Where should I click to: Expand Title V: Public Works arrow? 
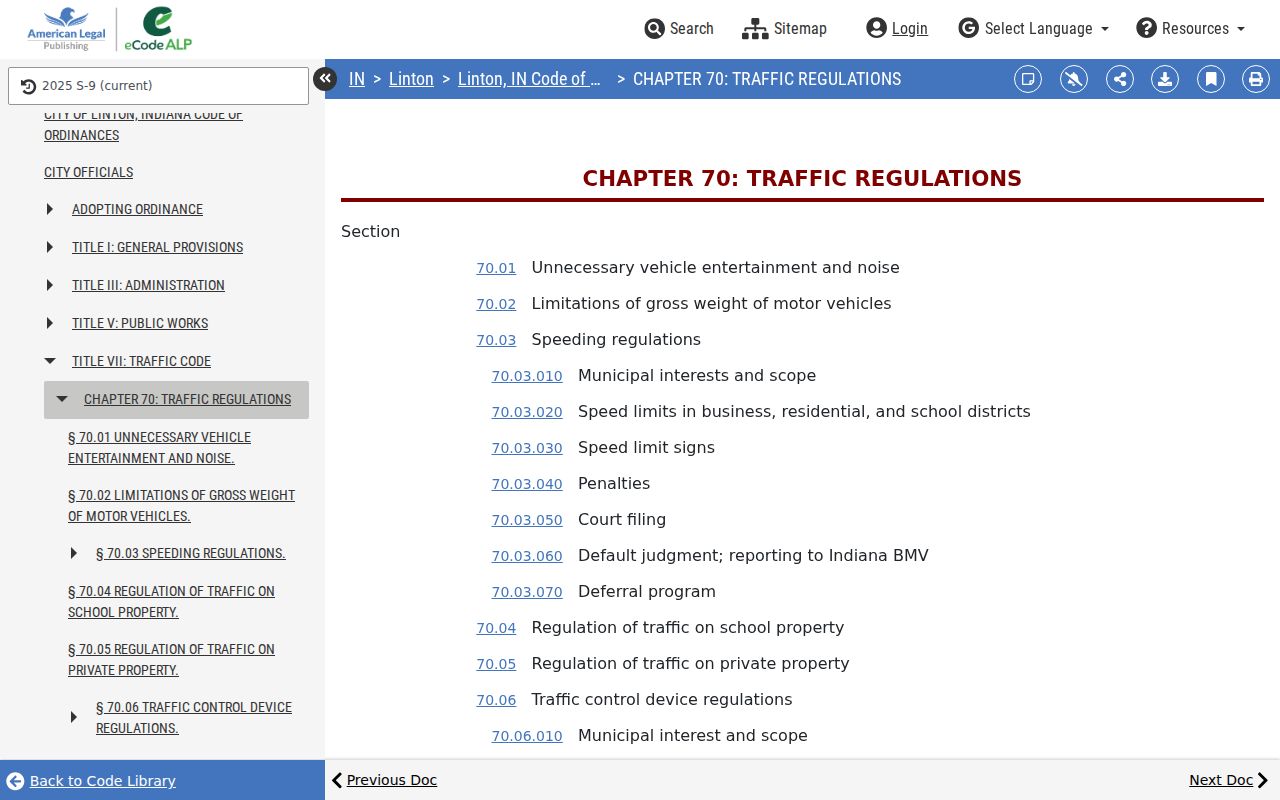(50, 323)
